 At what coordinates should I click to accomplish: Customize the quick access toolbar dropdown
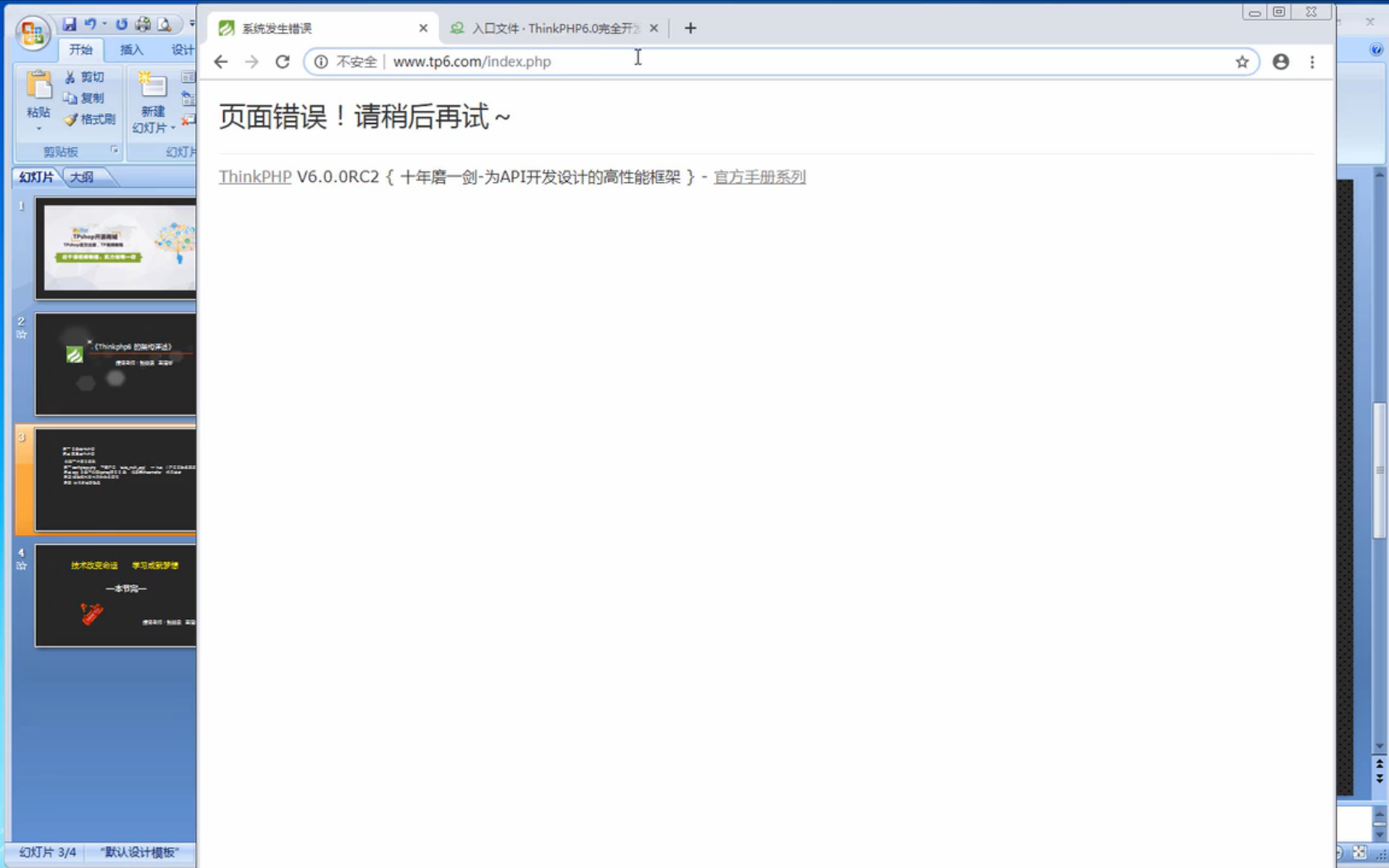click(x=191, y=24)
